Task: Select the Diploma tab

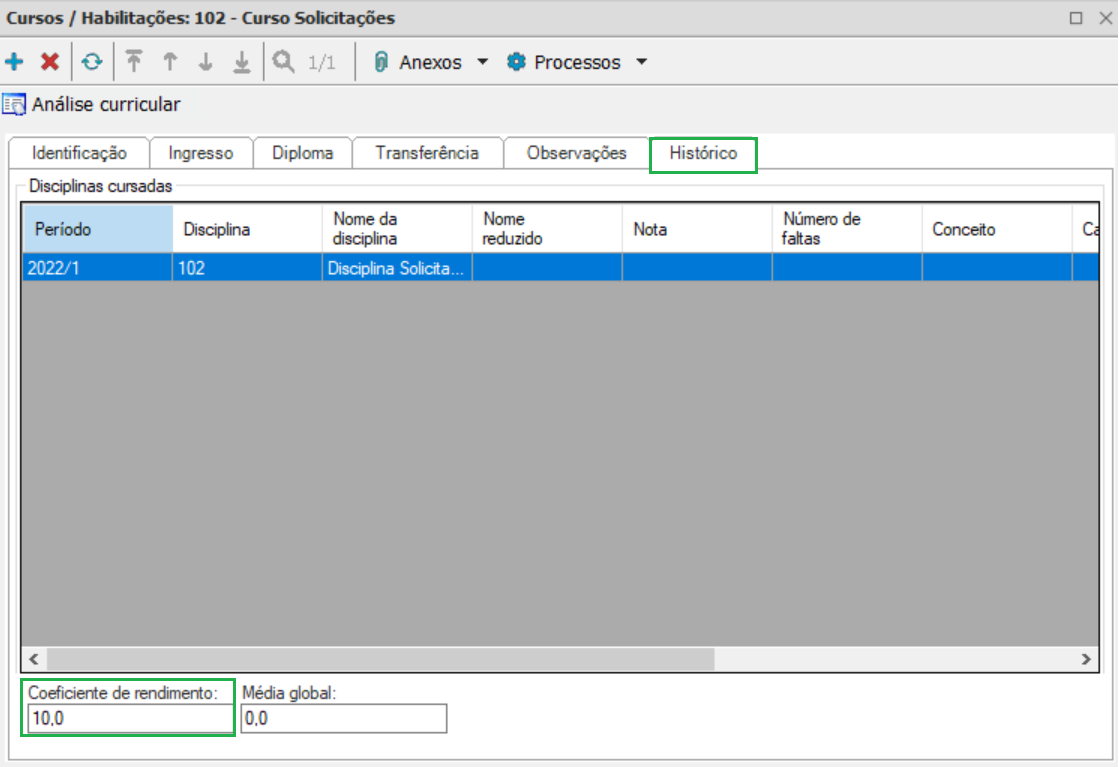Action: (x=302, y=153)
